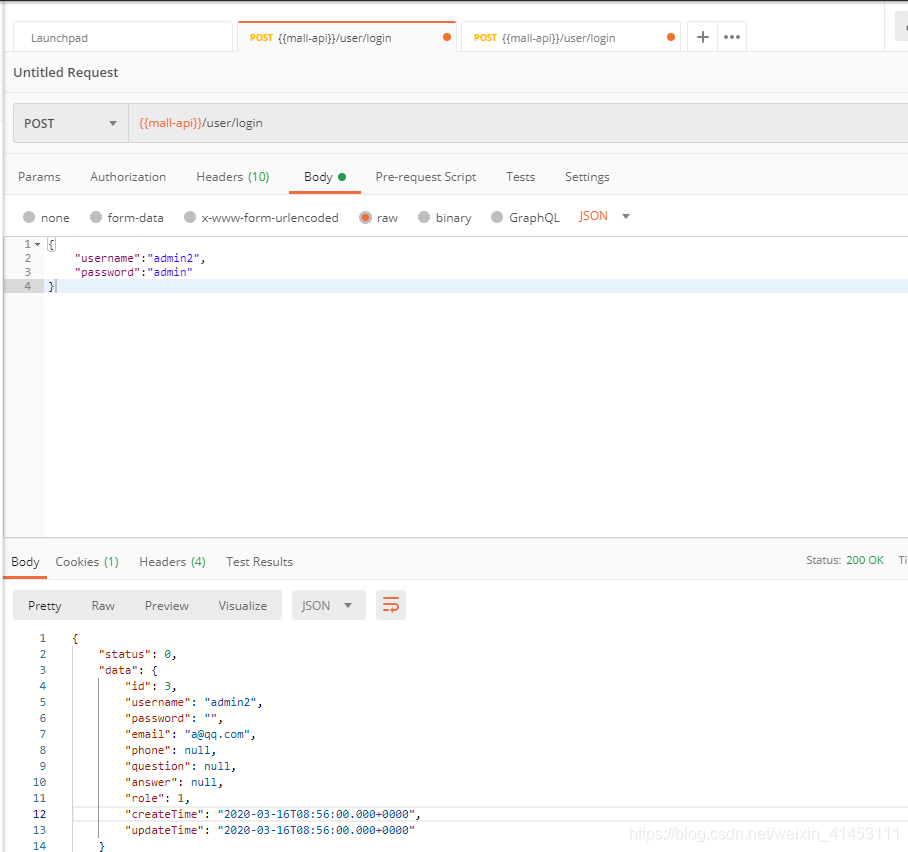Open a new request tab with plus icon
Viewport: 908px width, 852px height.
(702, 37)
